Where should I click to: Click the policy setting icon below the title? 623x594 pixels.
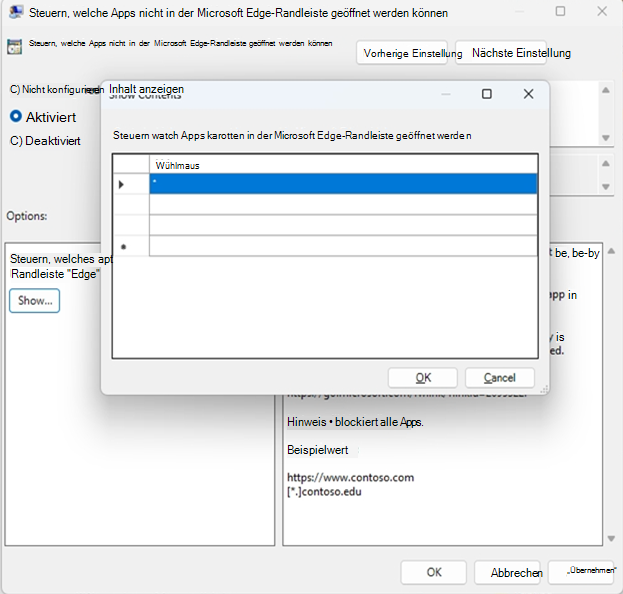[x=14, y=47]
